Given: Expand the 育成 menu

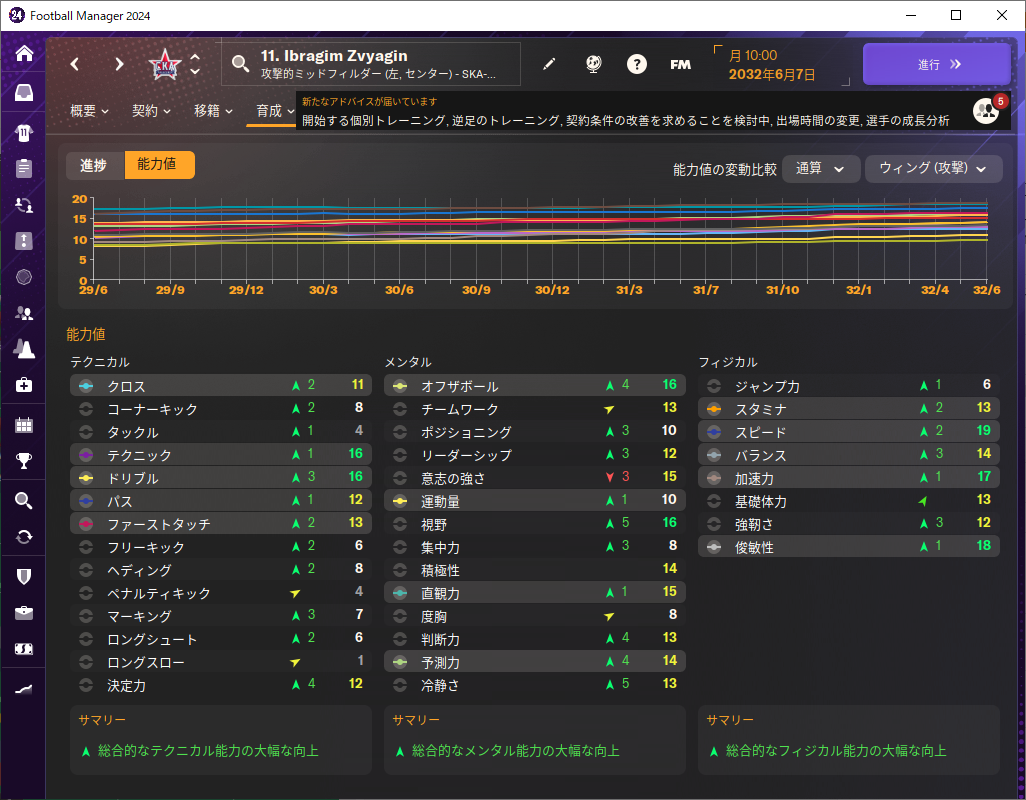Looking at the screenshot, I should 275,111.
